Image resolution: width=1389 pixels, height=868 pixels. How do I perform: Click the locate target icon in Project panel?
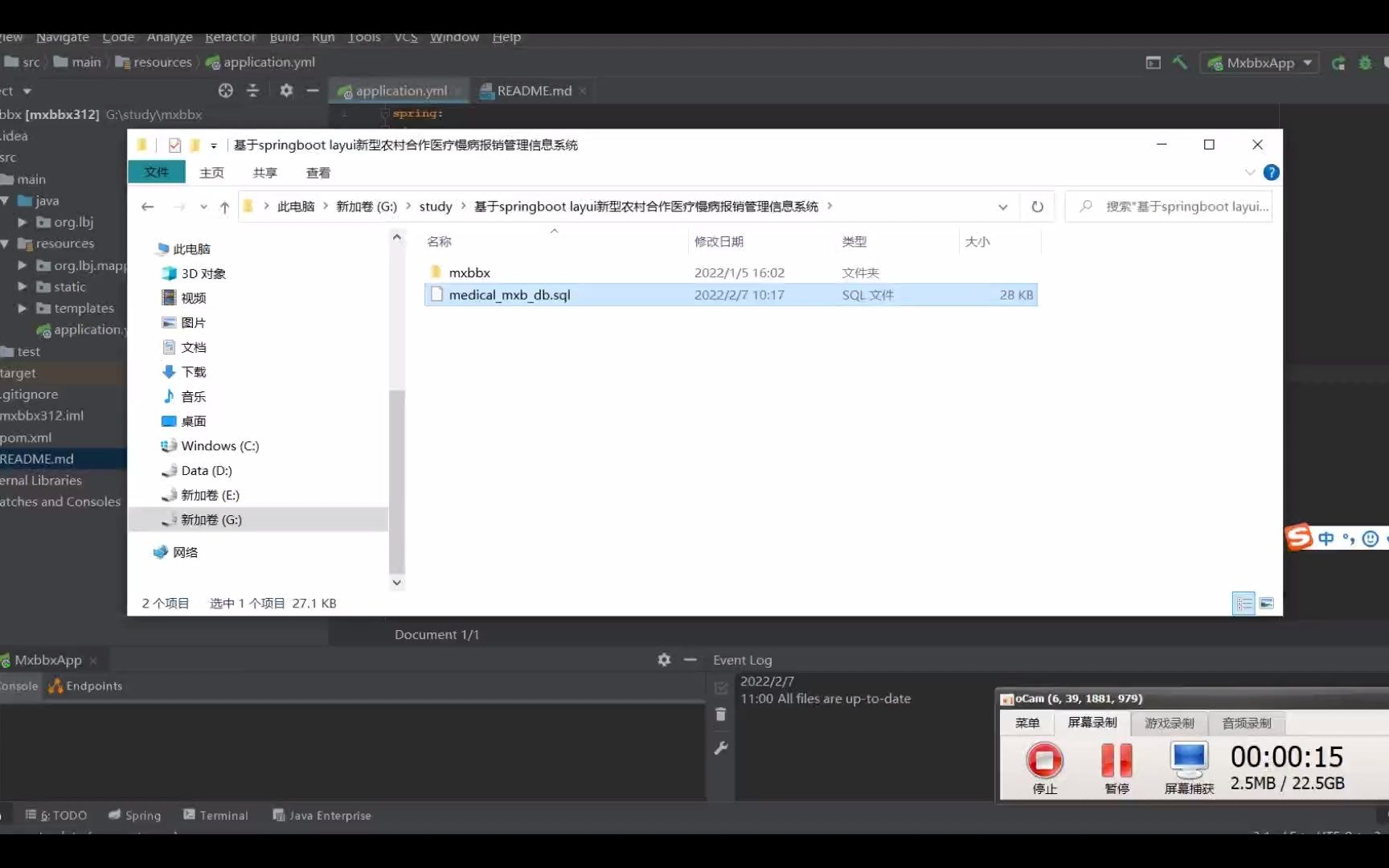226,91
